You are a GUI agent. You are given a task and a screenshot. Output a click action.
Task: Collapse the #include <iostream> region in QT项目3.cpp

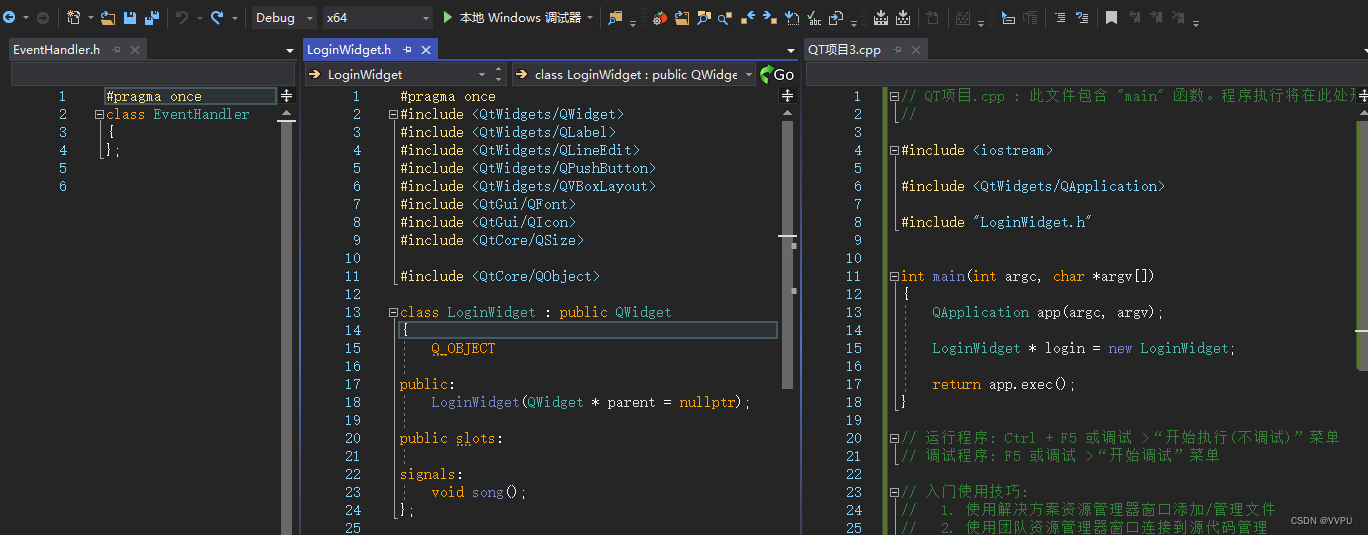[x=894, y=151]
